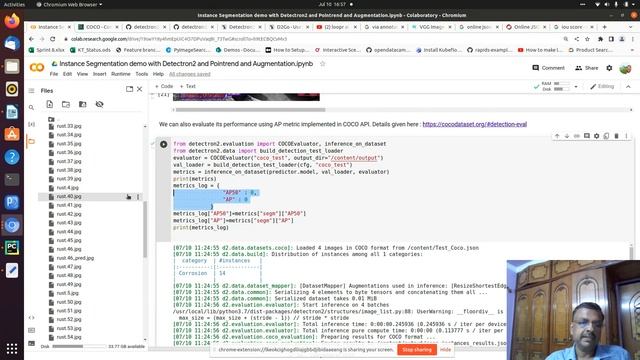This screenshot has width=640, height=360.
Task: Collapse the notebook header chevron
Action: [x=628, y=87]
